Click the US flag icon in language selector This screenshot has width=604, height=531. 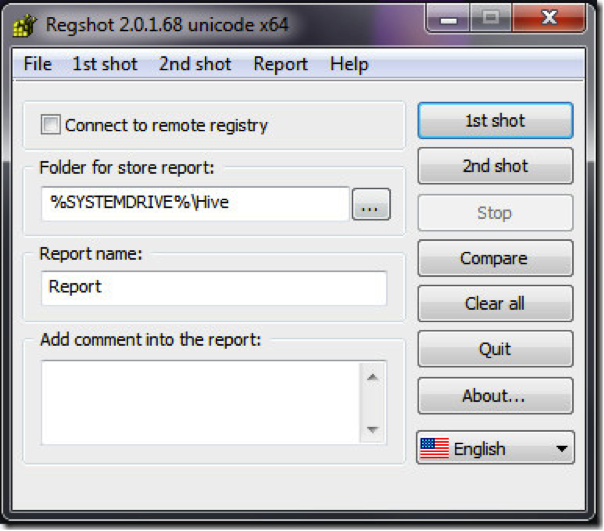click(435, 448)
